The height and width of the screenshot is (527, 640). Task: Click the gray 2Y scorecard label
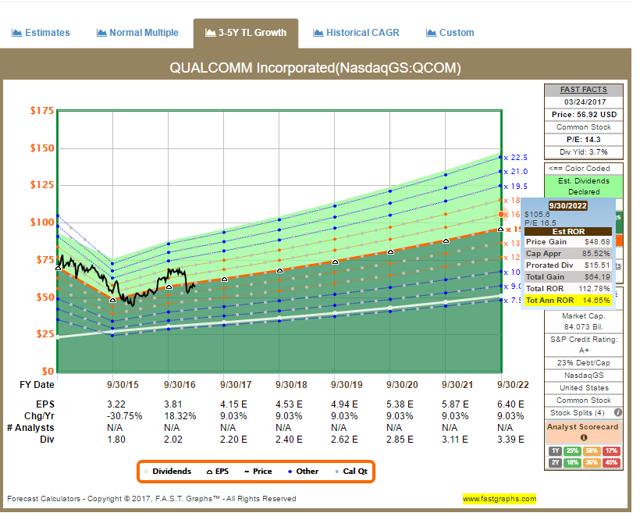pos(555,463)
